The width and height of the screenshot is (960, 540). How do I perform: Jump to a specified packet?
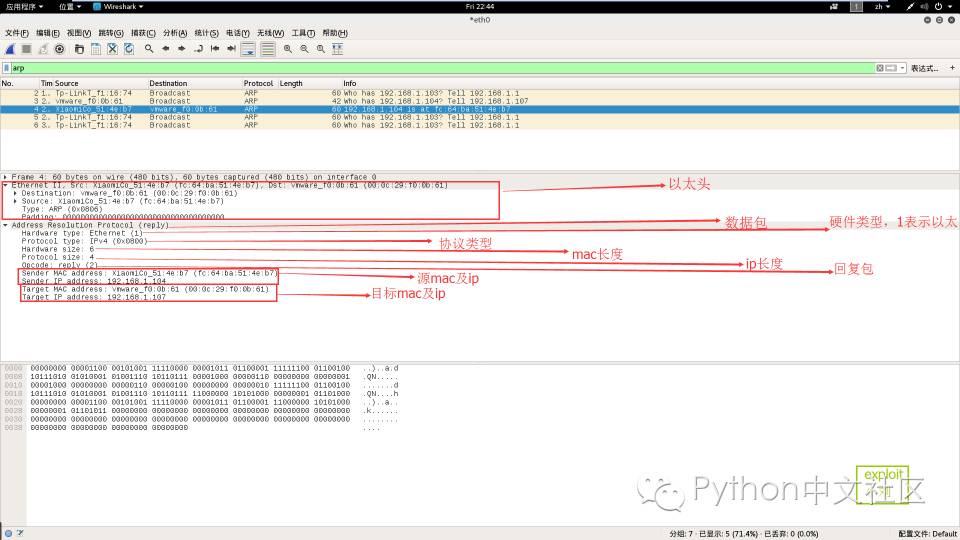198,49
